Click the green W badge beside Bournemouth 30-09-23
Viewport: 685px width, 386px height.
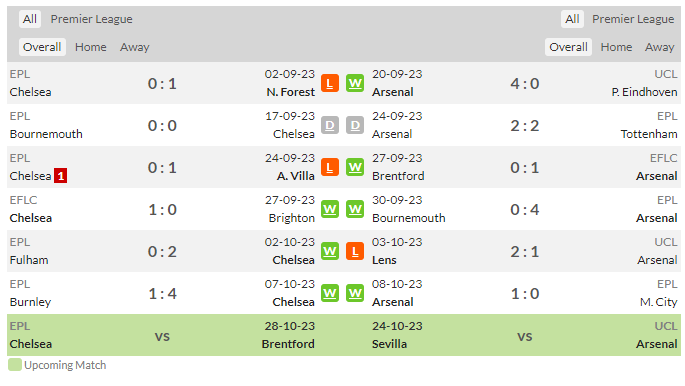point(355,209)
